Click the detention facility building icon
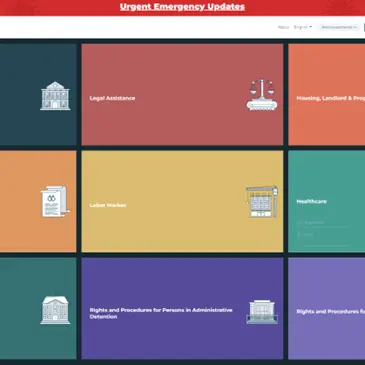 [262, 312]
